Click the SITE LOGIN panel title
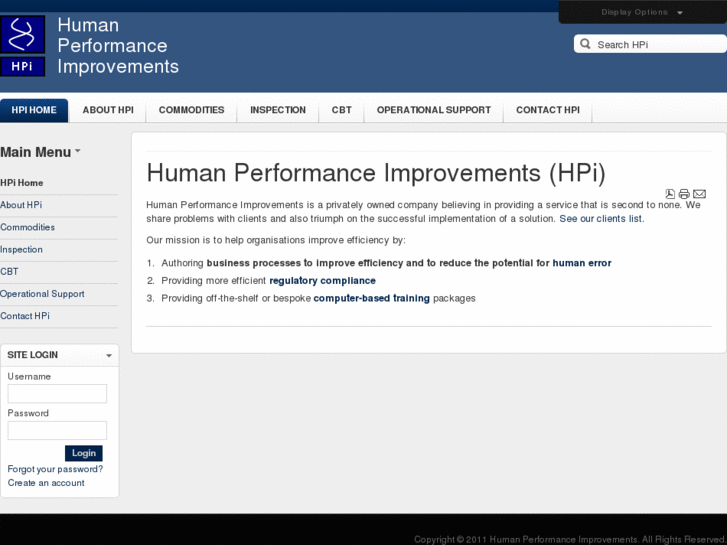The width and height of the screenshot is (727, 545). [x=32, y=355]
